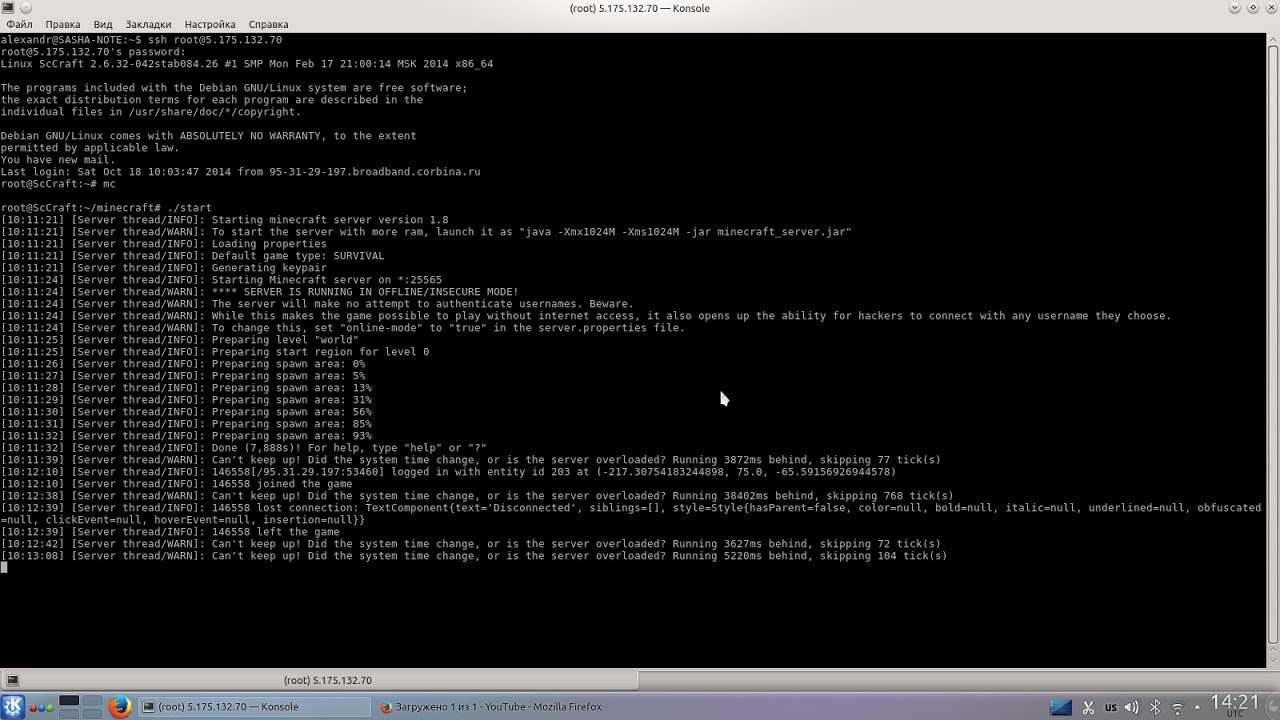
Task: Open the Klipper clipboard scissors icon
Action: point(1089,707)
